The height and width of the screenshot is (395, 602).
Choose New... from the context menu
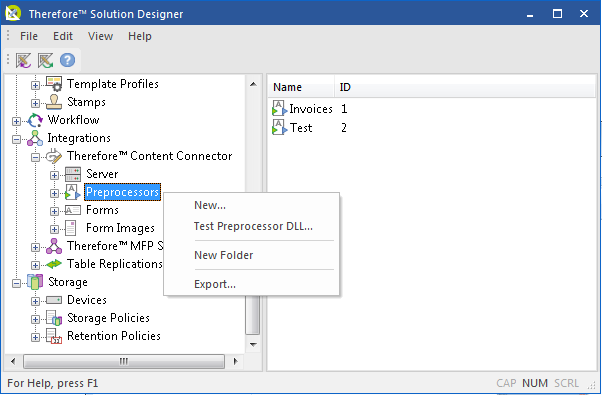(251, 205)
